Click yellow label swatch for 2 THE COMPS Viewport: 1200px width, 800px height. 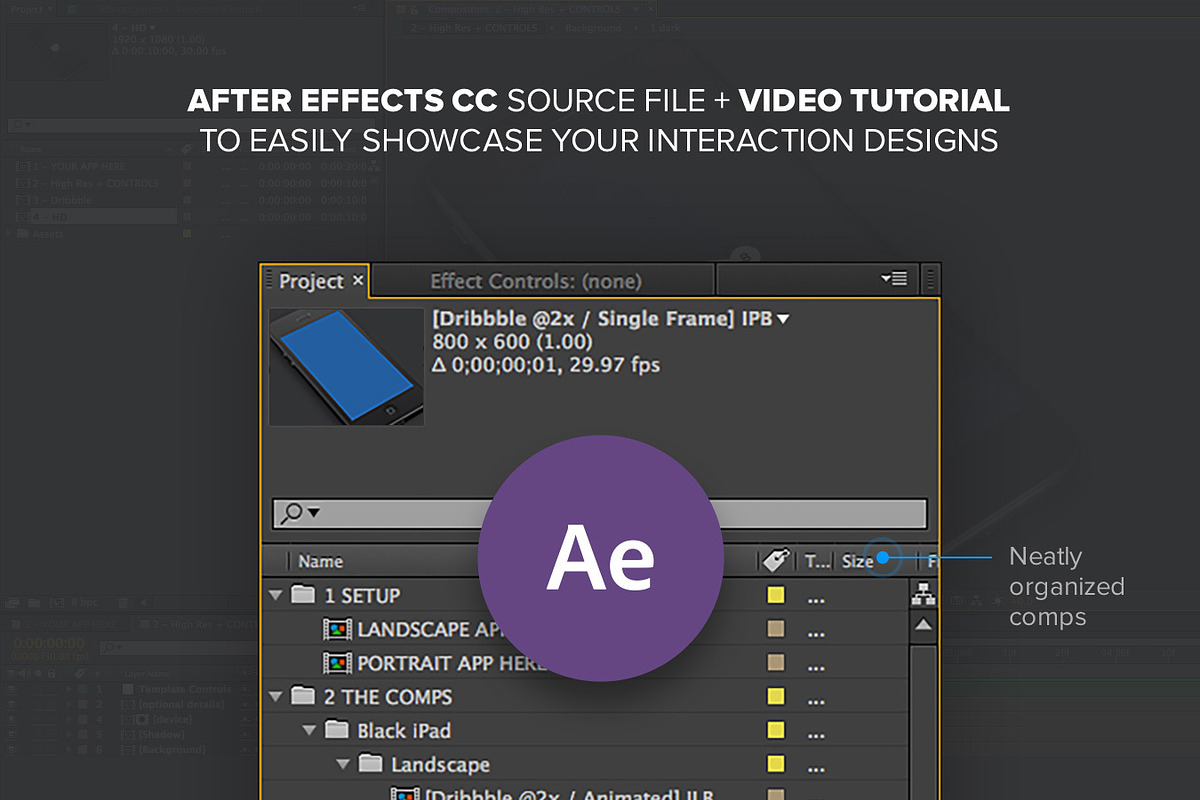coord(775,697)
